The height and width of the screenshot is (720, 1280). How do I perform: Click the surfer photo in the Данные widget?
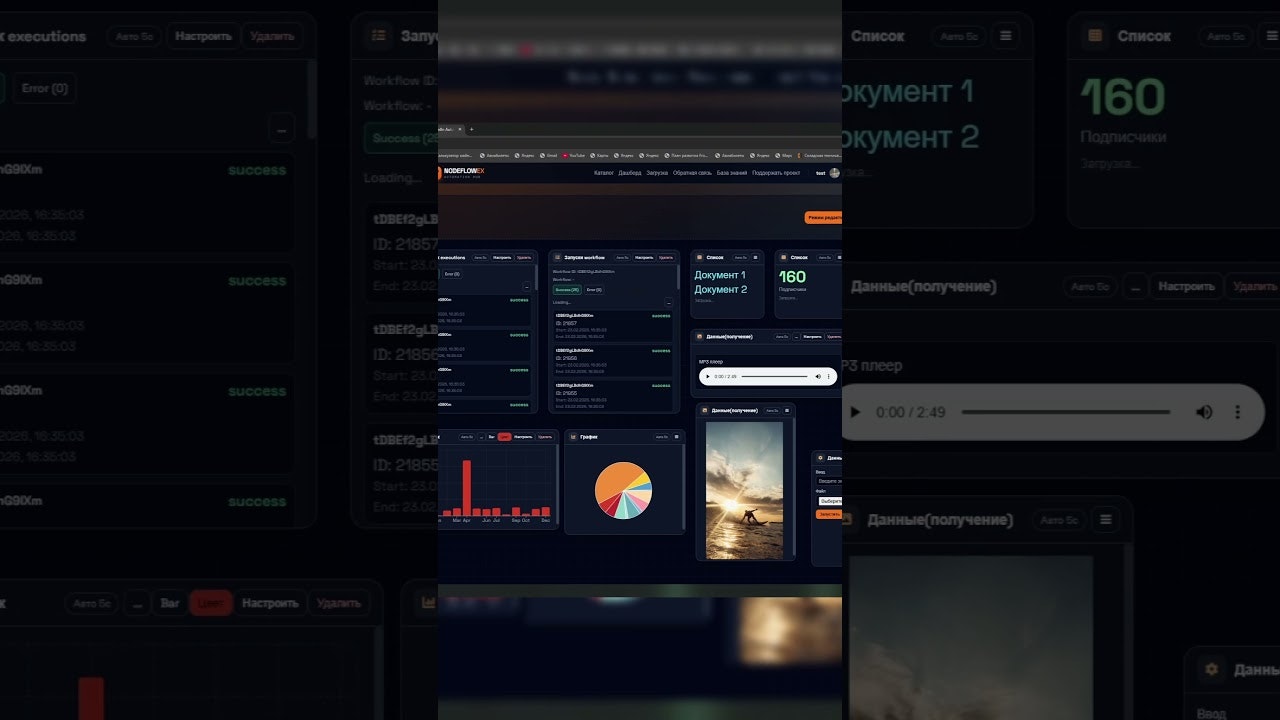click(x=744, y=489)
